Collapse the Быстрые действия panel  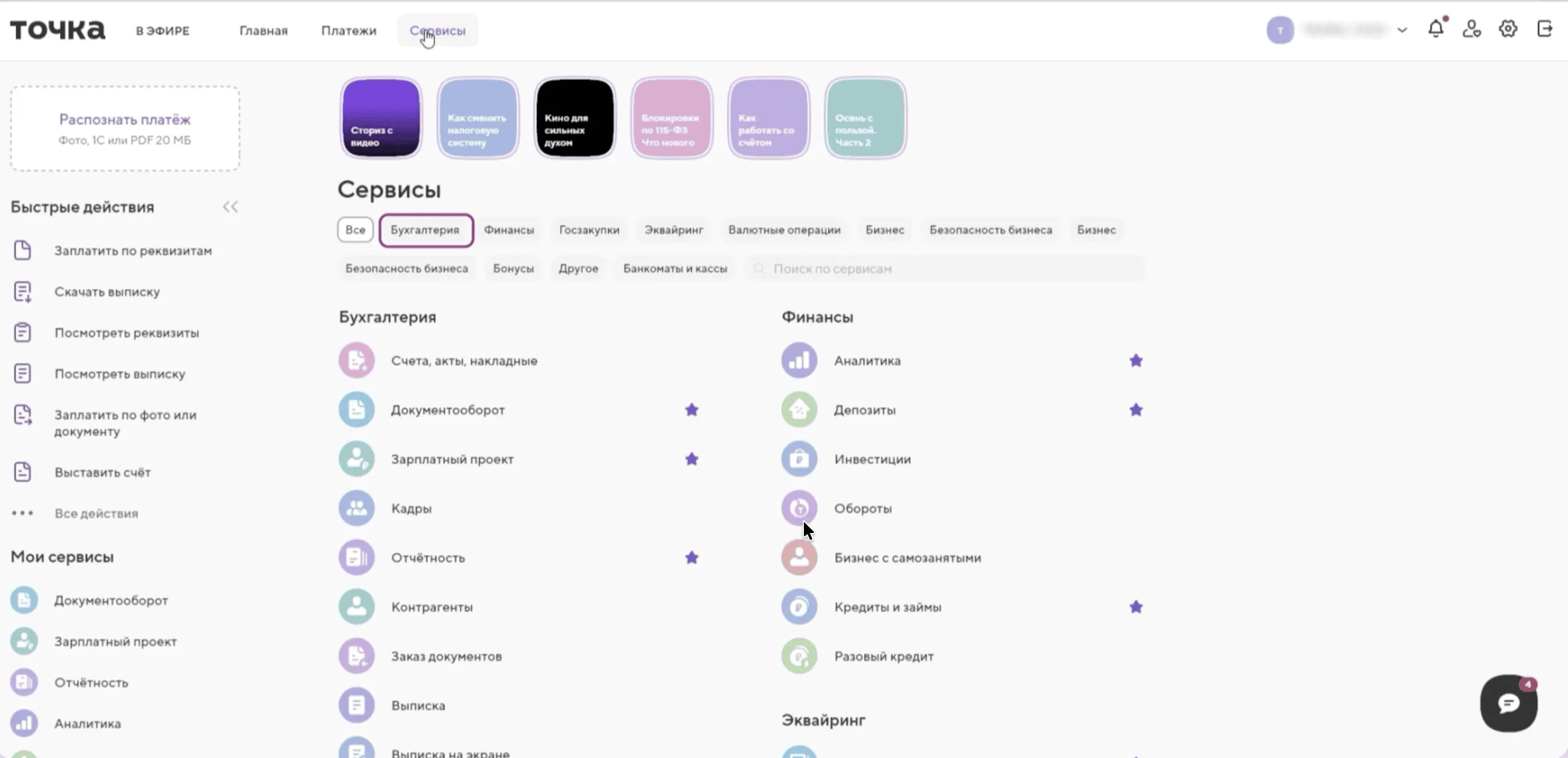(x=230, y=207)
